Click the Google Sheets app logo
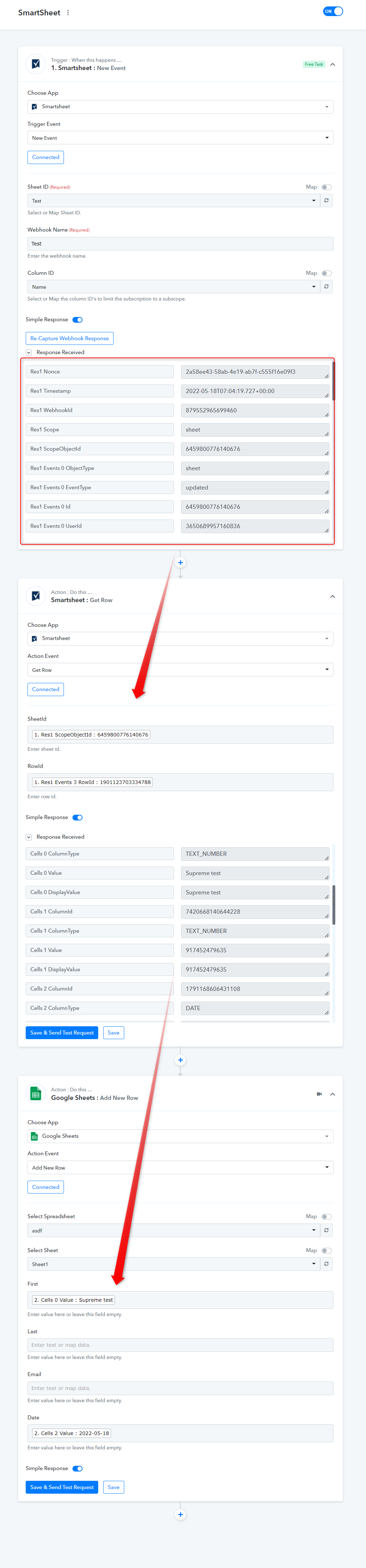This screenshot has width=366, height=1568. click(x=36, y=1094)
